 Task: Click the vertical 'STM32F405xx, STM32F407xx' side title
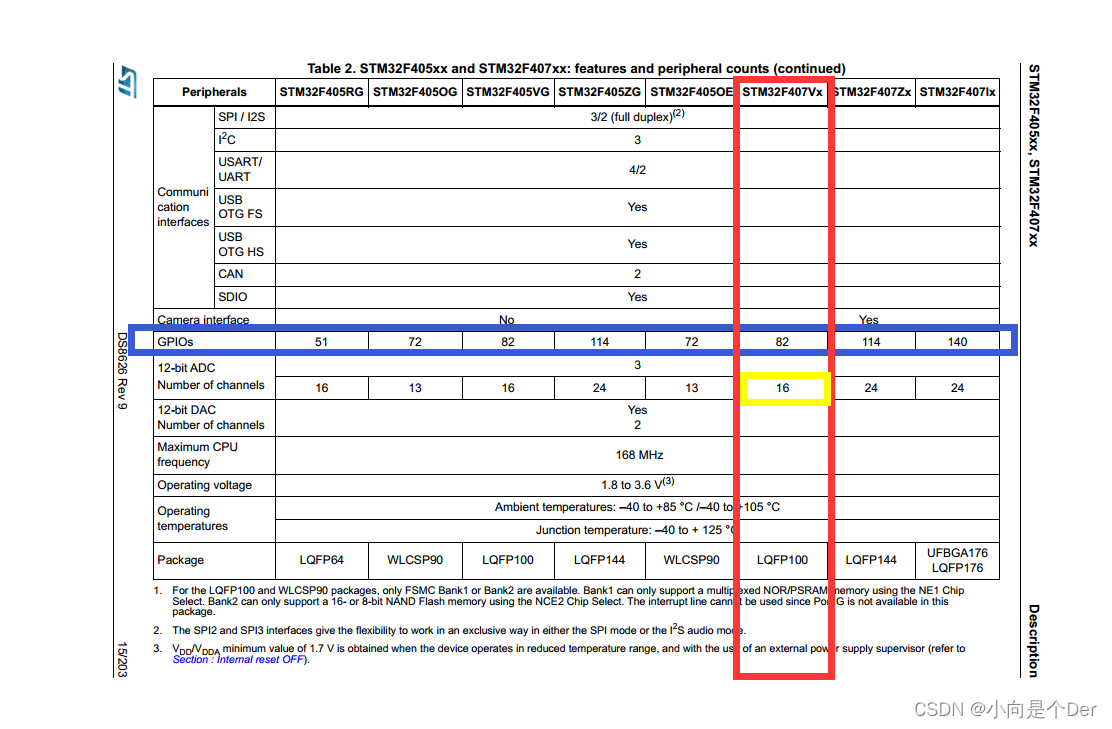[x=1034, y=155]
